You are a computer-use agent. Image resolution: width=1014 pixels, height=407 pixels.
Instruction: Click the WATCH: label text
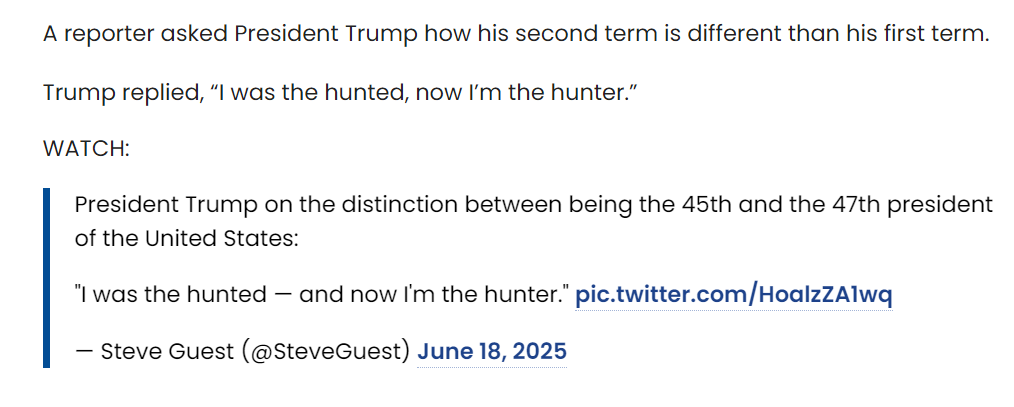(87, 149)
